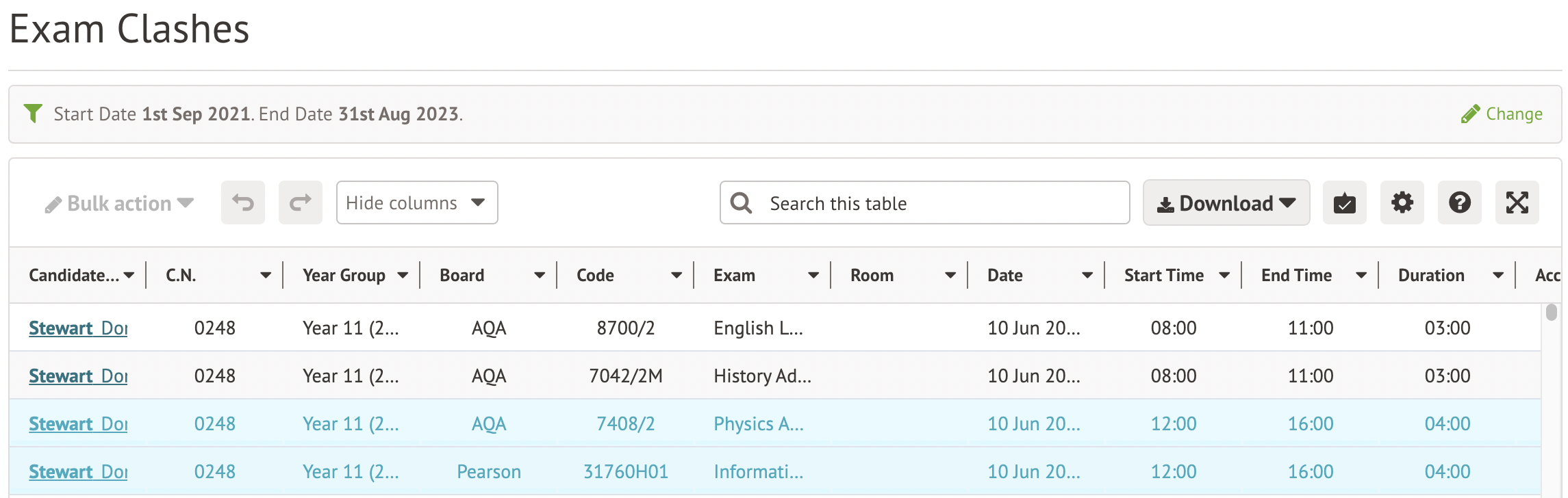
Task: Open table settings gear icon
Action: pyautogui.click(x=1402, y=202)
